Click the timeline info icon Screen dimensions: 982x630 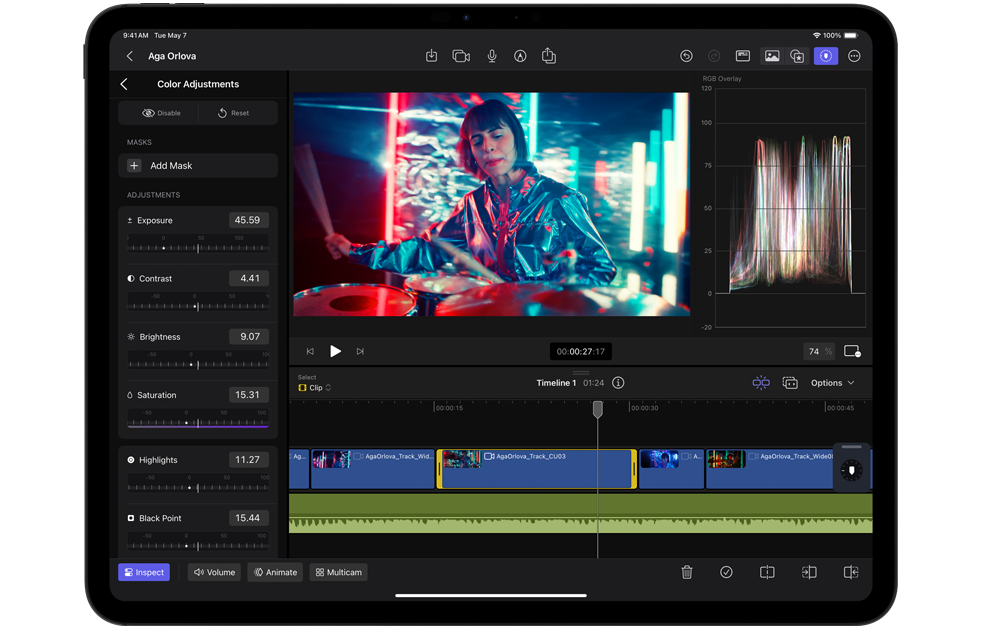618,383
